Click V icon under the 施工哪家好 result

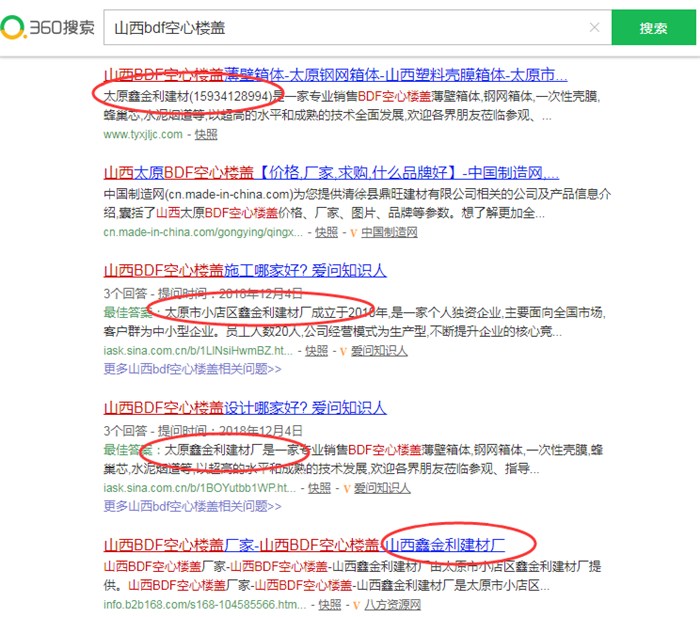click(343, 351)
